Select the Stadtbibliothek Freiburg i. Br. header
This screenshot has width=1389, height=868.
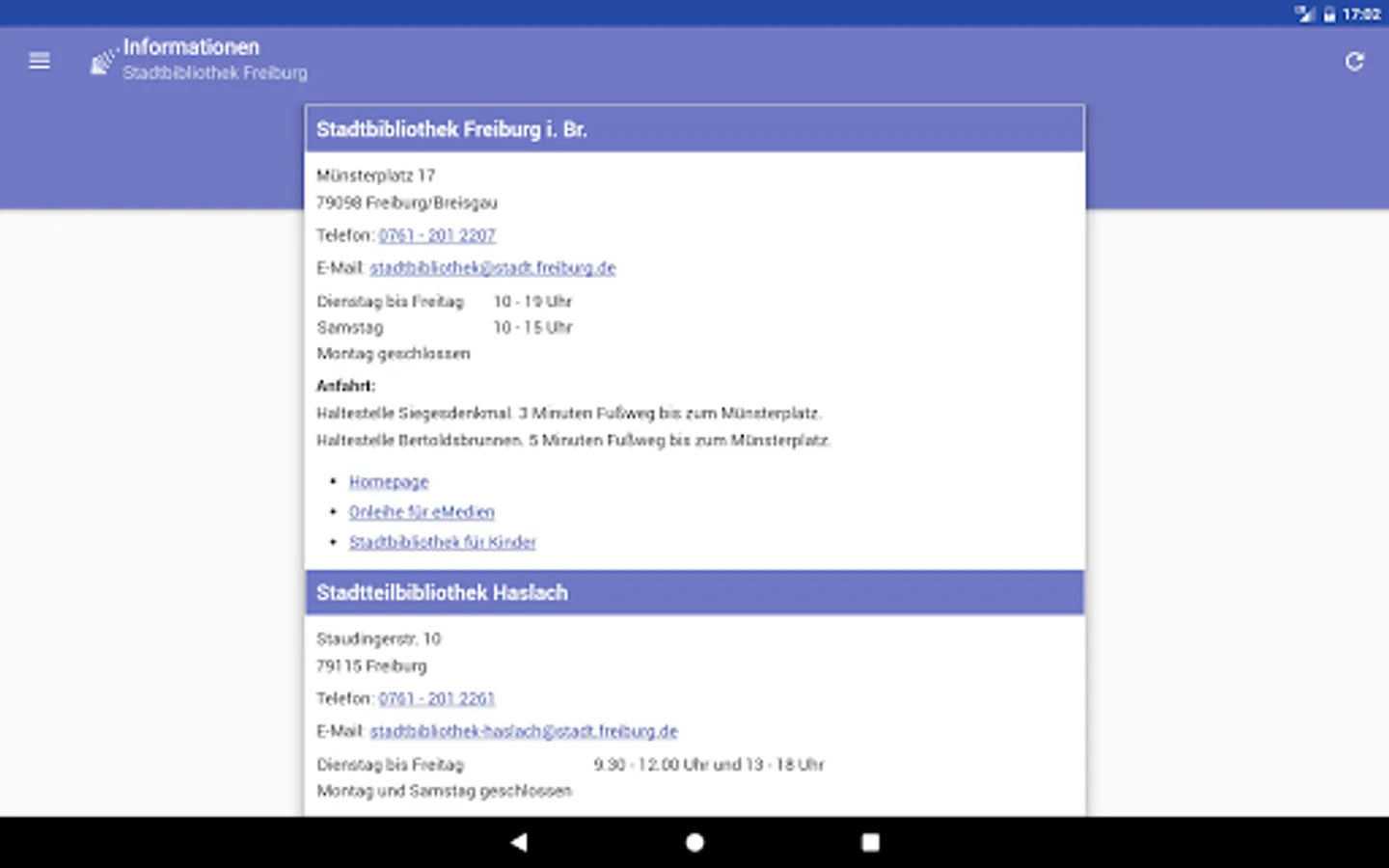pyautogui.click(x=694, y=129)
